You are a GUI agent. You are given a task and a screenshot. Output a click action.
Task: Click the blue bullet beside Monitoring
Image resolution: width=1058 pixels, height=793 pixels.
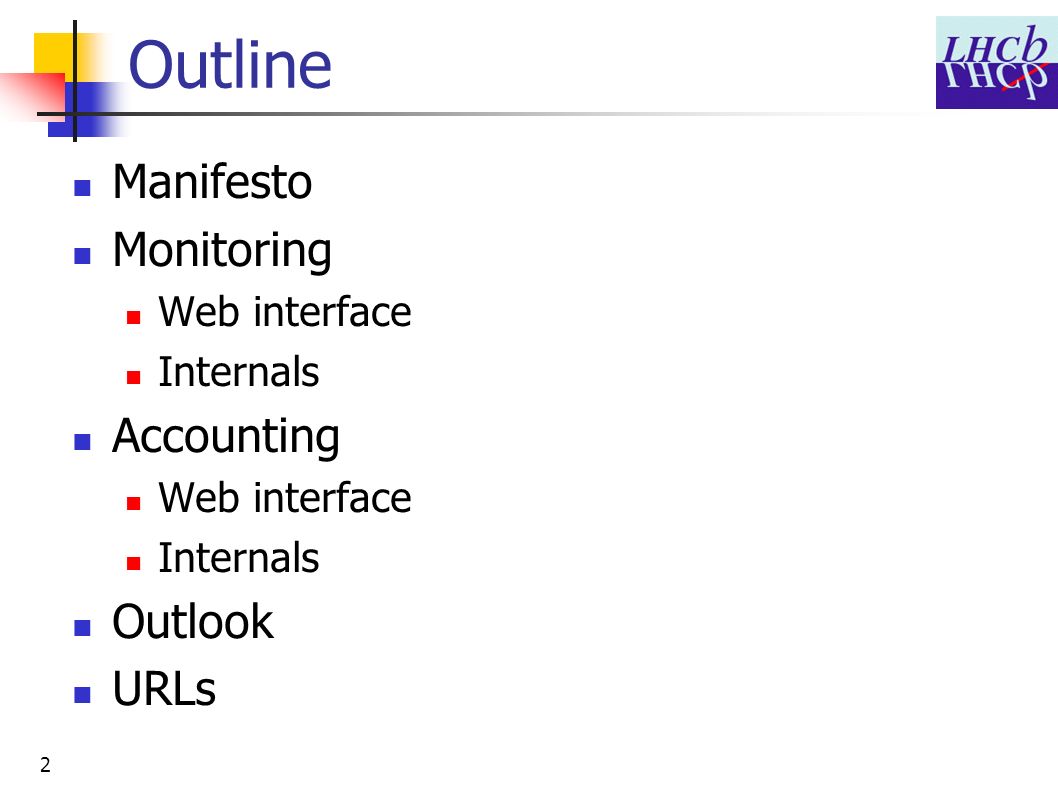pos(82,256)
